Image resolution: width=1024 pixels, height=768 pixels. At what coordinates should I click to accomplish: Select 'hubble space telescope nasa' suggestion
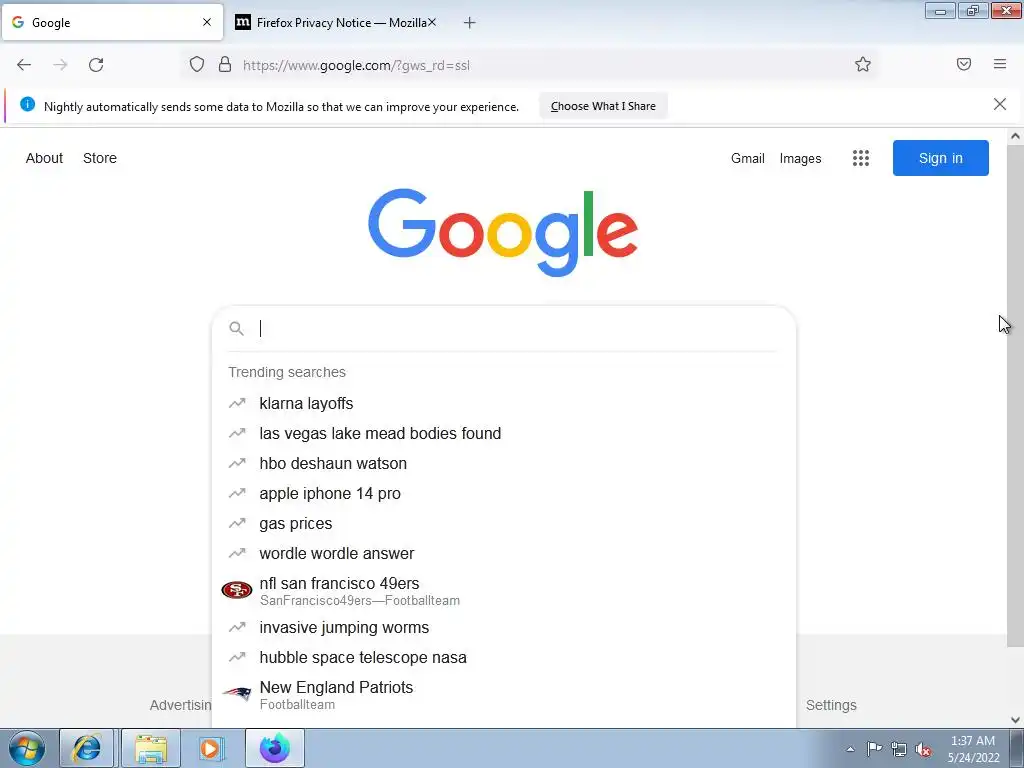pyautogui.click(x=504, y=658)
